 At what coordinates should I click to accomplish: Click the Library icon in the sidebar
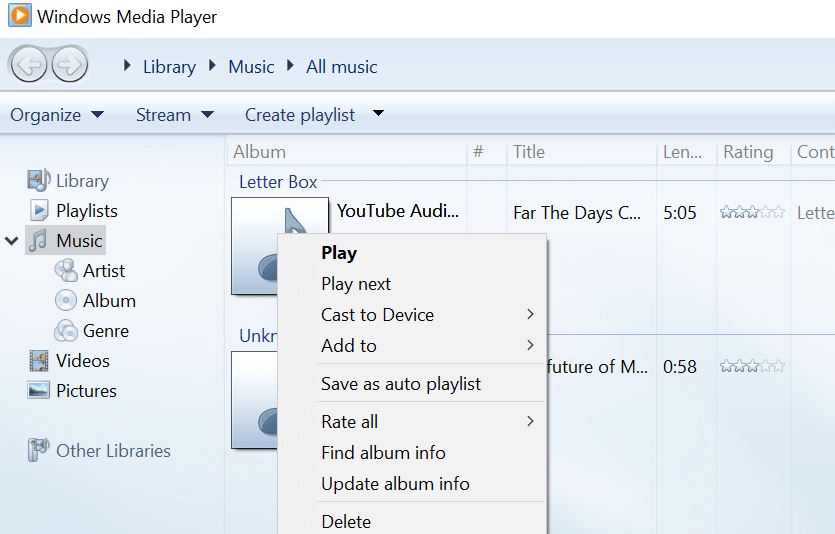(38, 180)
